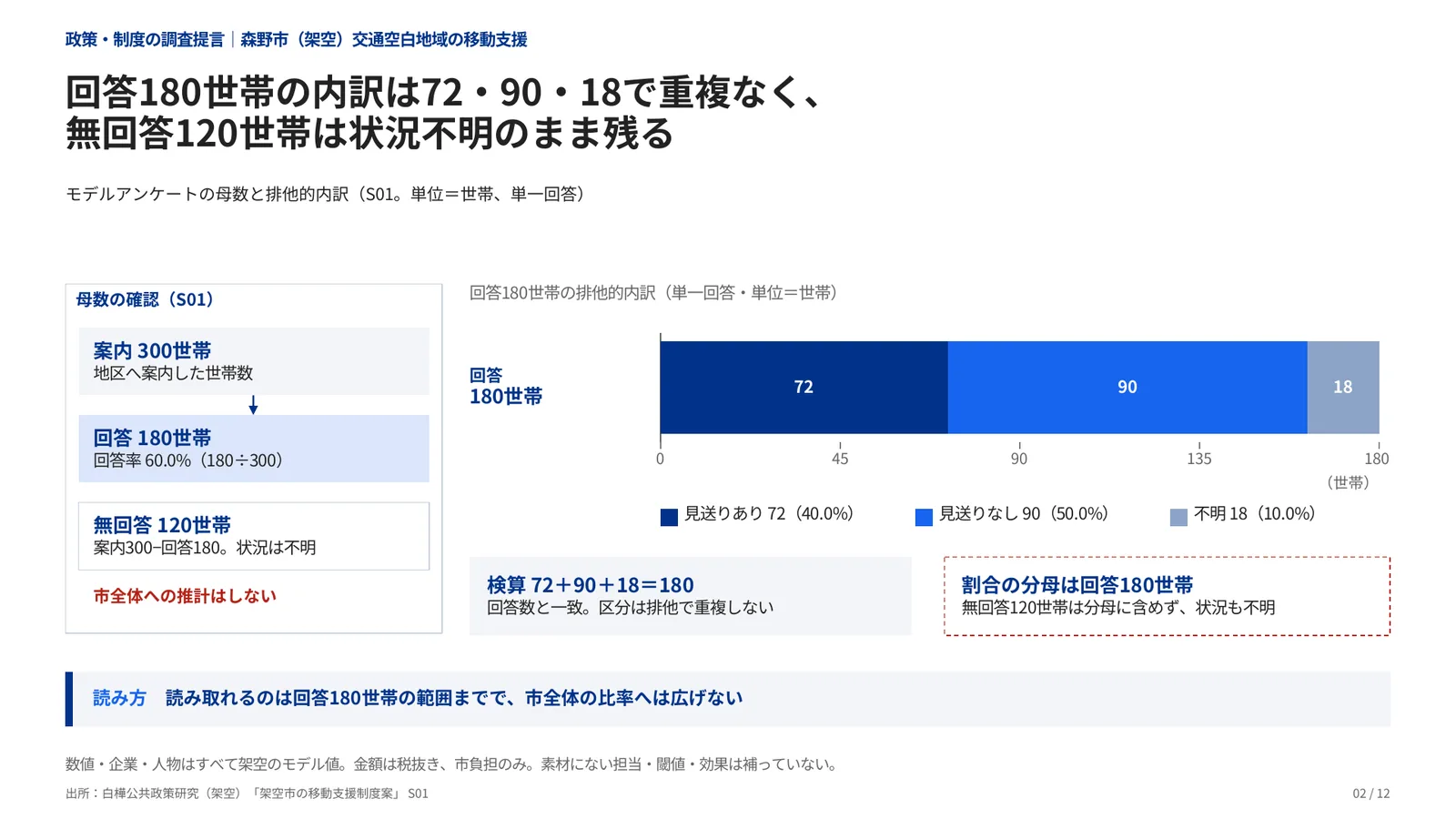
Task: Click legend text 見送りなし 90（50.0%）
Action: pyautogui.click(x=1024, y=513)
